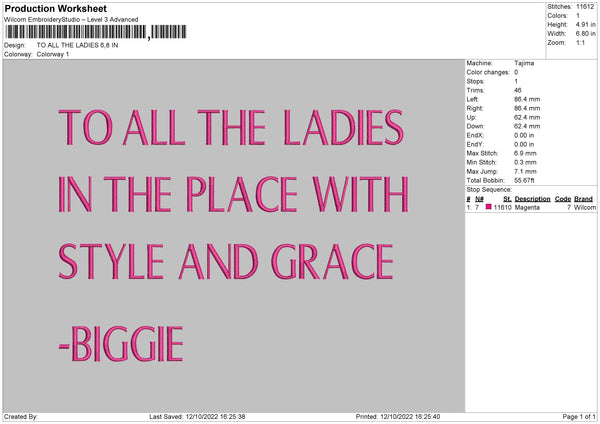This screenshot has height=424, width=600.
Task: Click the St. column header
Action: tap(507, 199)
